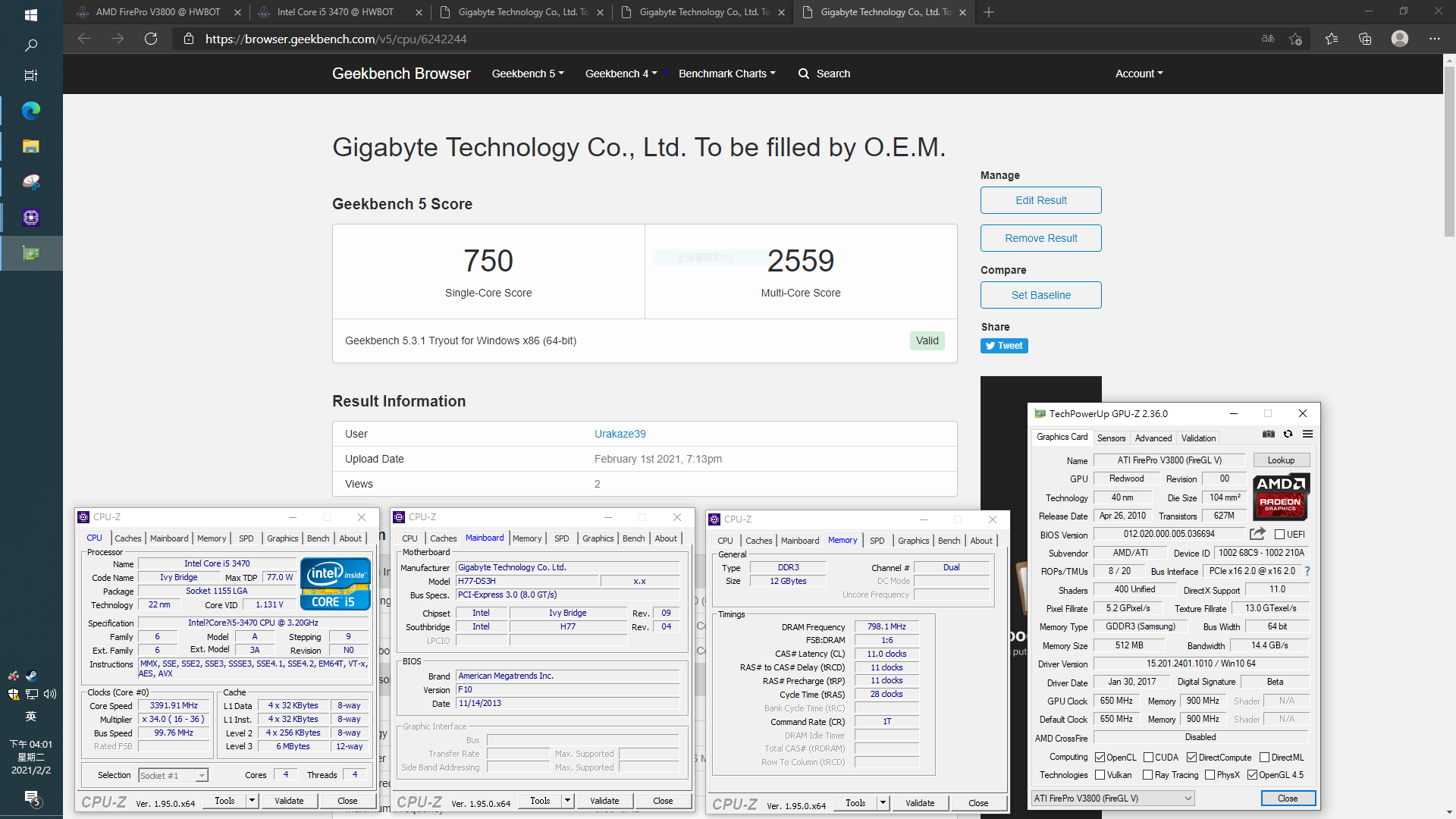Click Set Baseline button
Image resolution: width=1456 pixels, height=819 pixels.
(x=1040, y=295)
